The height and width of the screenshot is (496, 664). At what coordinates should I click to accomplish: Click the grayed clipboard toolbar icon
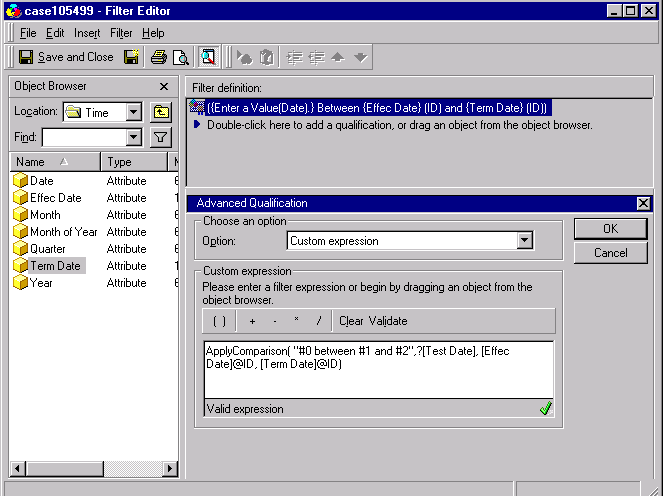coord(267,57)
